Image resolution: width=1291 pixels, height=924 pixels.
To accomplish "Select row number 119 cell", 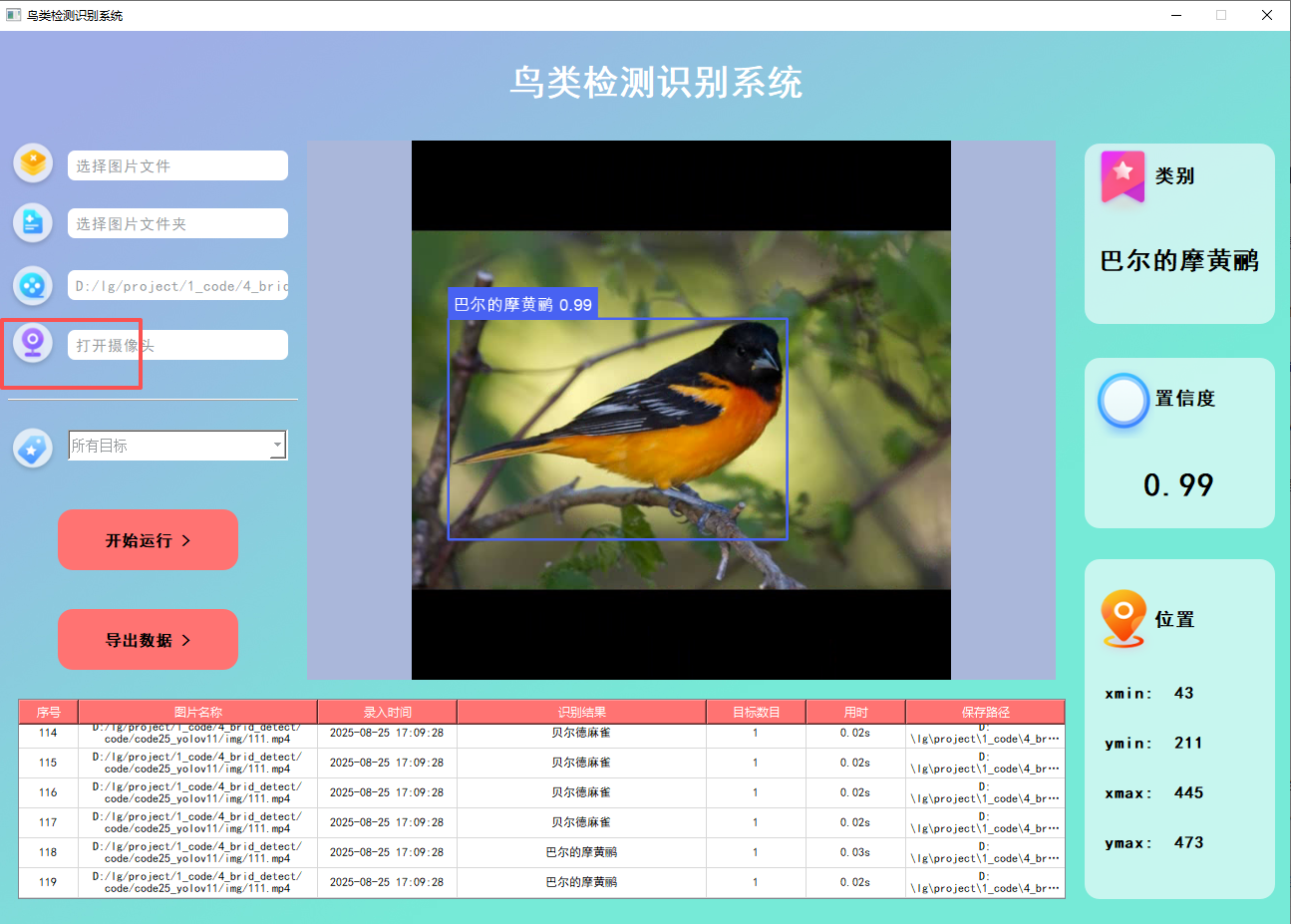I will (49, 882).
